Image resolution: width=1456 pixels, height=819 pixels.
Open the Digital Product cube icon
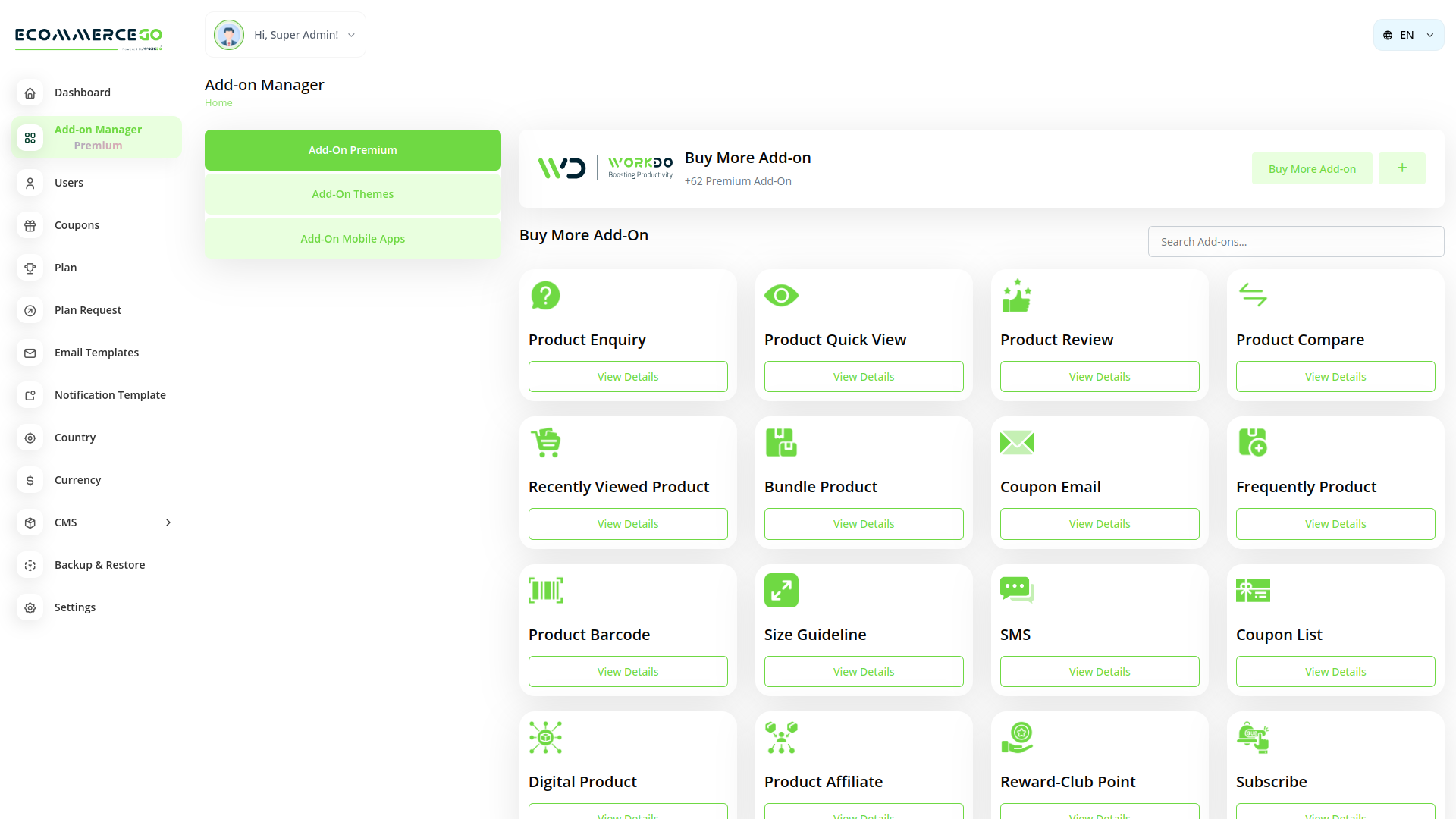click(x=545, y=737)
